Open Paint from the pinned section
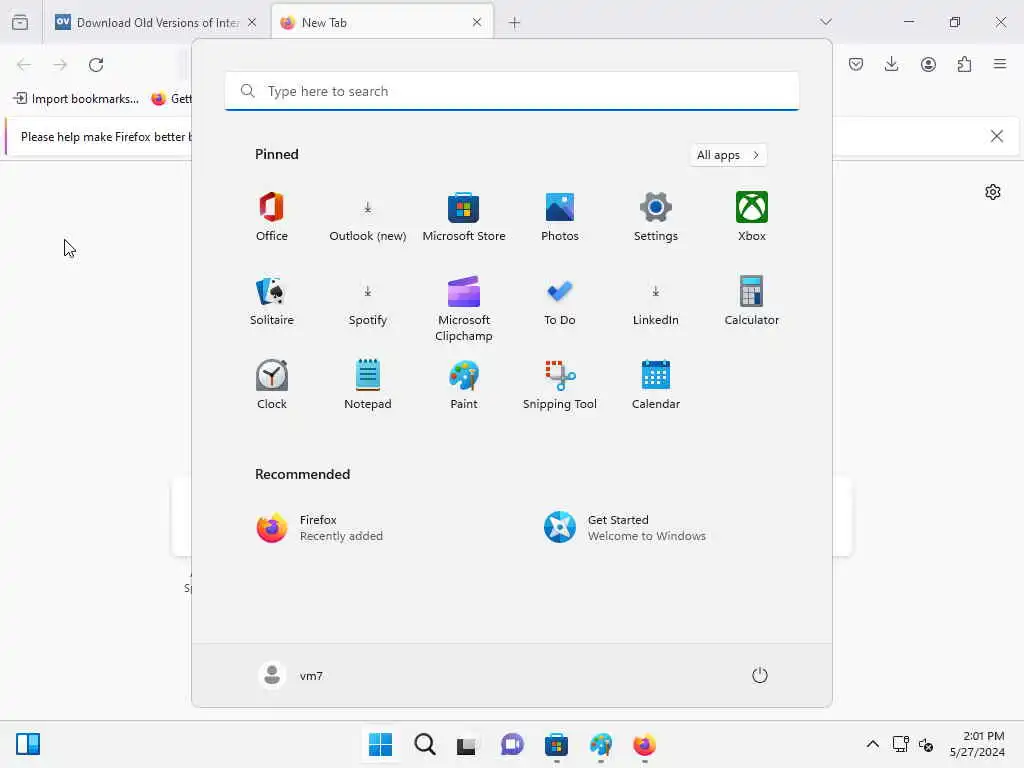 click(x=464, y=385)
